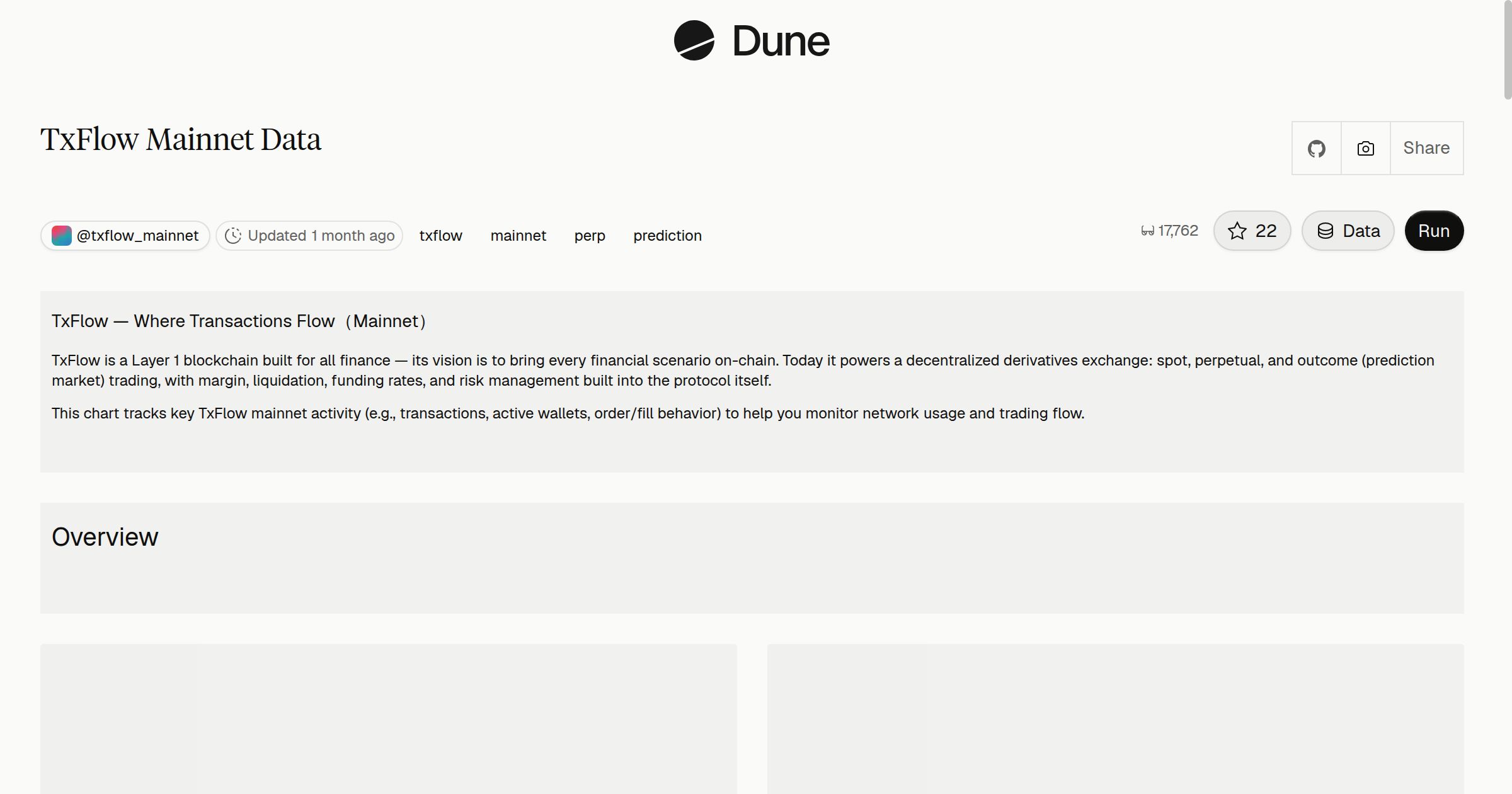
Task: Open the @txflow_mainnet profile chip
Action: [x=125, y=236]
